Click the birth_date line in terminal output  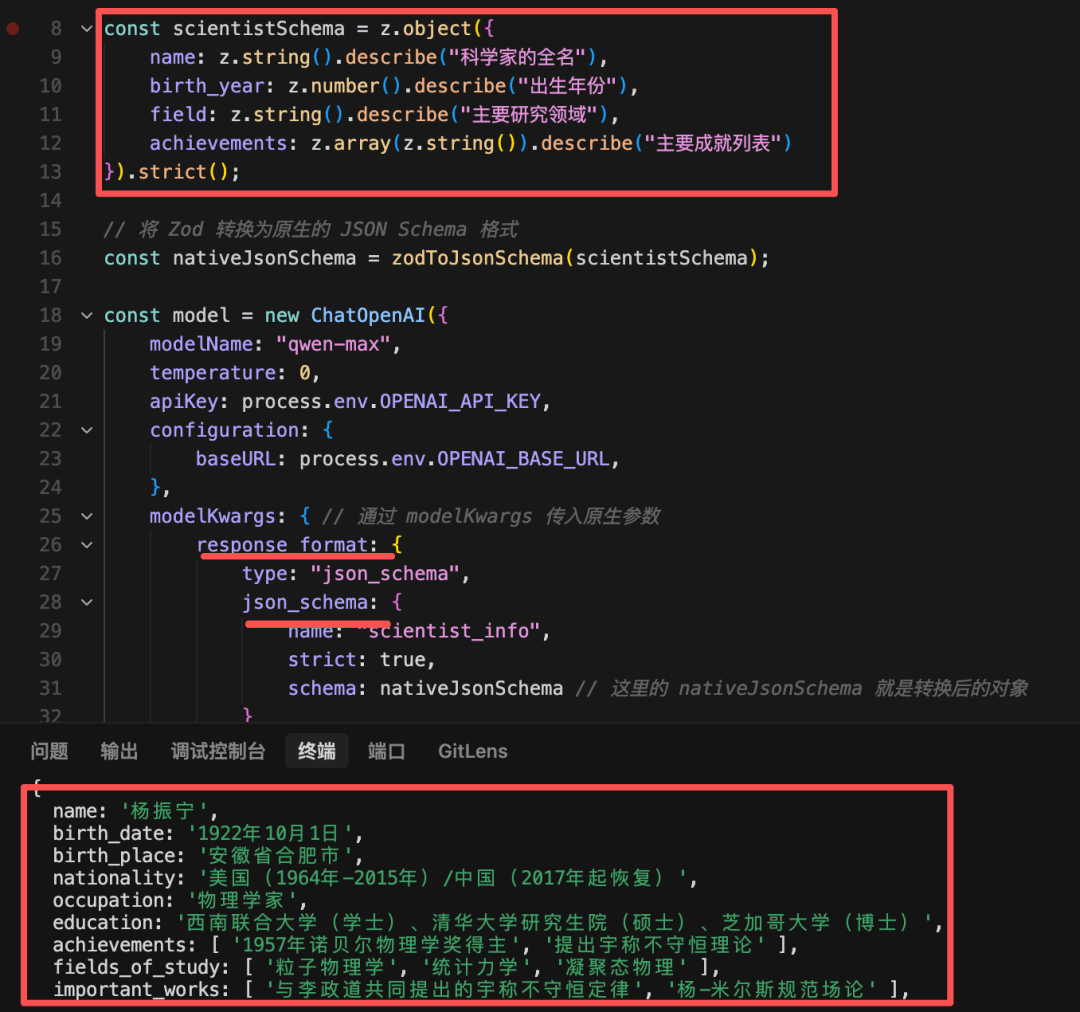pos(207,833)
